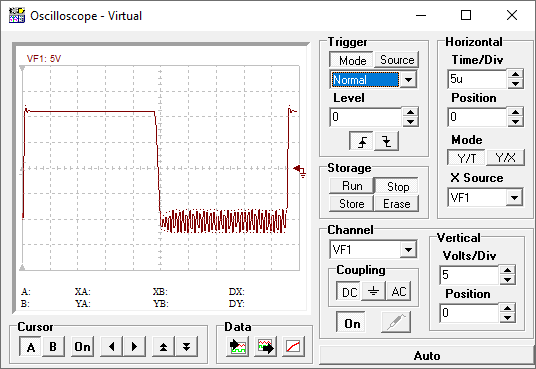Click the Run button
Image resolution: width=536 pixels, height=369 pixels.
[352, 186]
